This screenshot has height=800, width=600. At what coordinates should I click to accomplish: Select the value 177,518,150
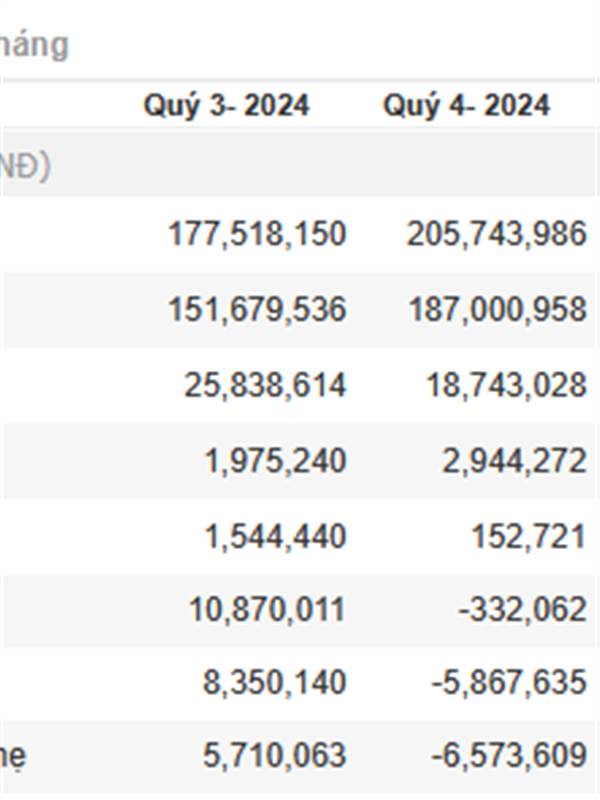(258, 234)
